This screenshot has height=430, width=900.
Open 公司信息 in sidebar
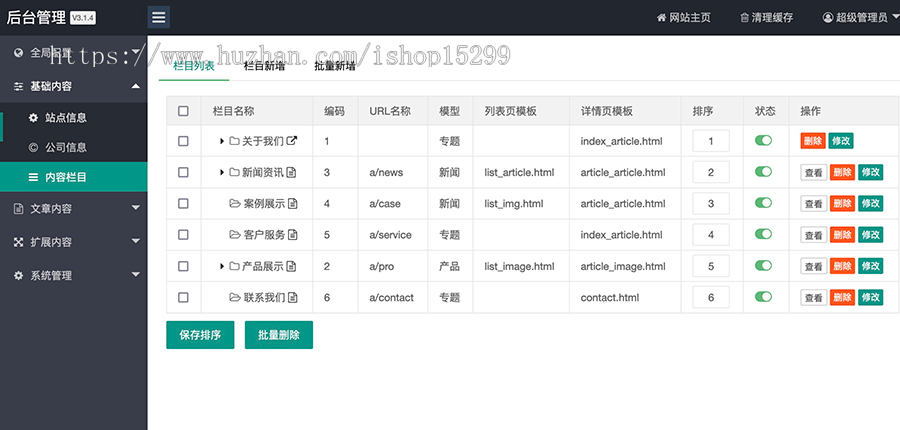point(73,148)
